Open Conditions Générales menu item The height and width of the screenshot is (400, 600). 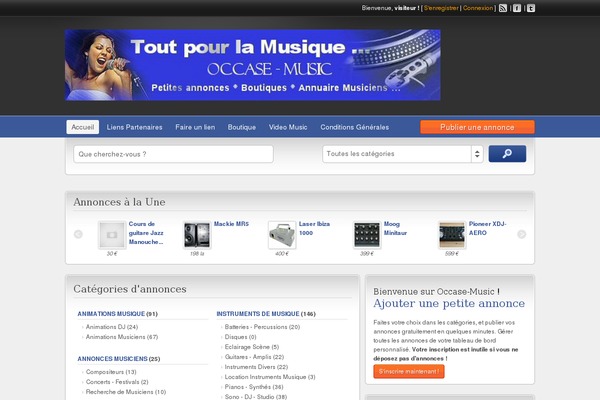pyautogui.click(x=355, y=127)
